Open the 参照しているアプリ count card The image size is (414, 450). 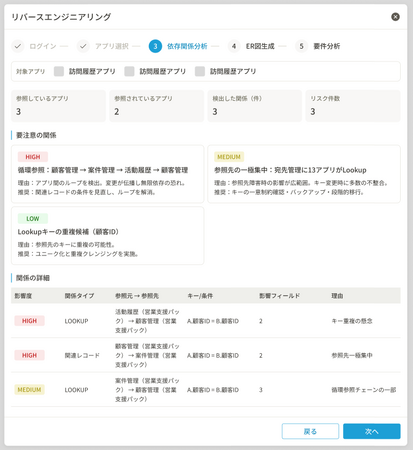pyautogui.click(x=58, y=106)
